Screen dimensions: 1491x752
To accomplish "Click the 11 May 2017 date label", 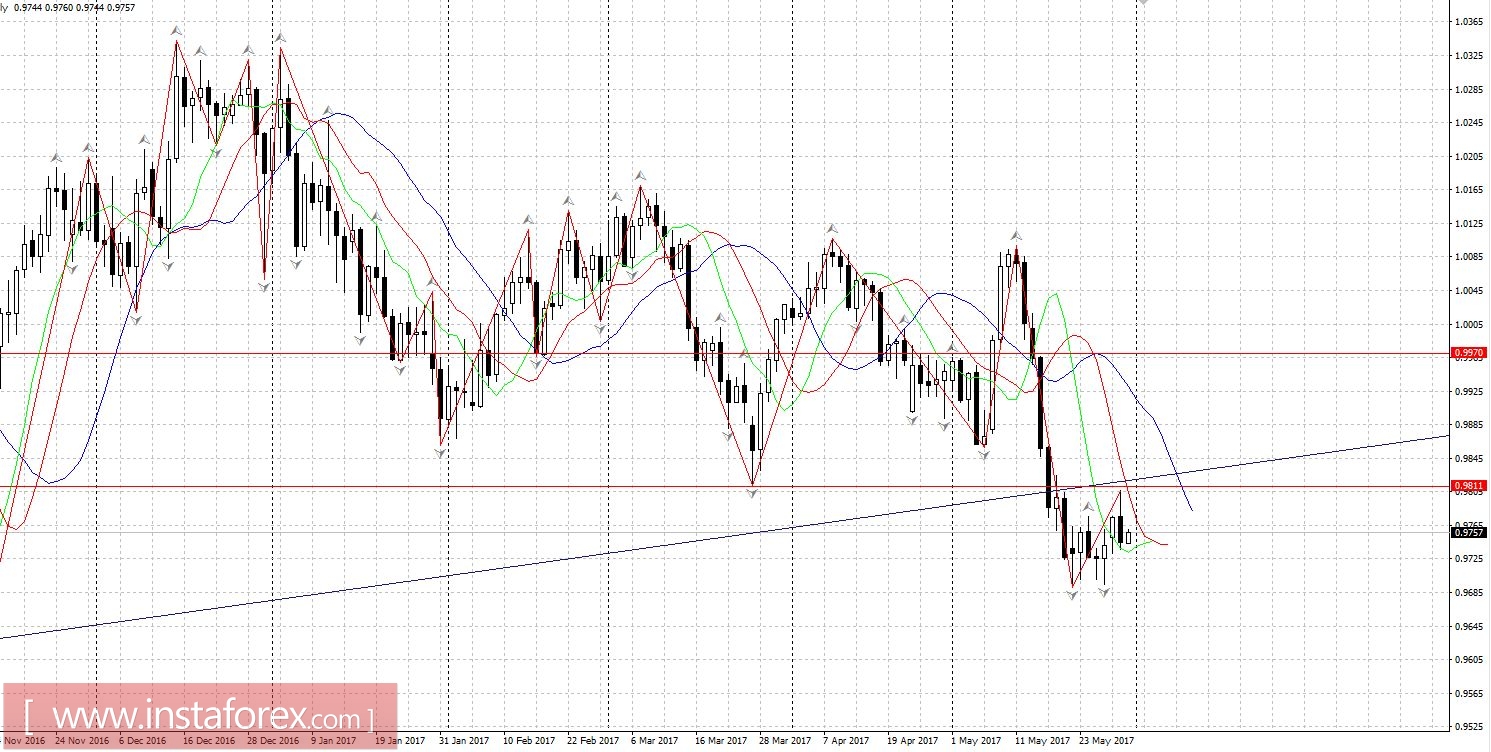I will click(1041, 741).
